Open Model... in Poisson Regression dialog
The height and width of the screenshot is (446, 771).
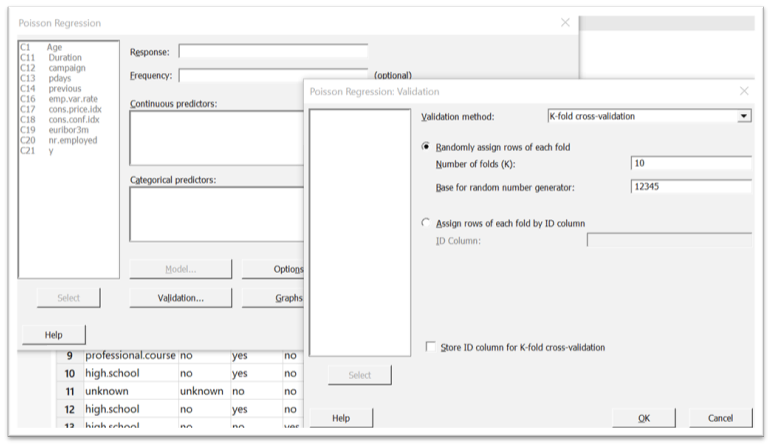point(180,269)
